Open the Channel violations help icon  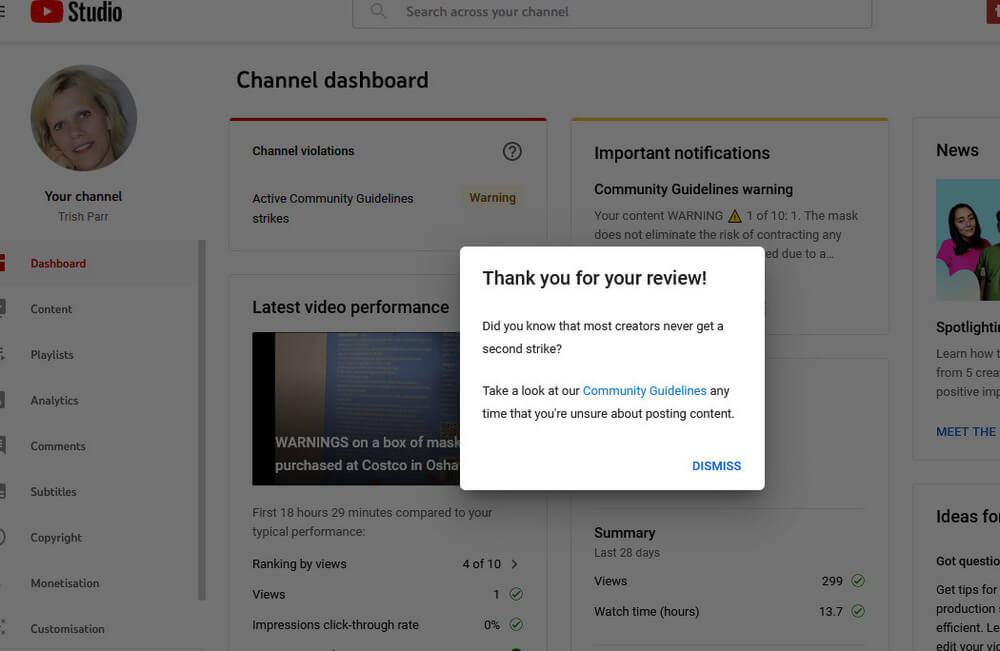click(x=512, y=151)
